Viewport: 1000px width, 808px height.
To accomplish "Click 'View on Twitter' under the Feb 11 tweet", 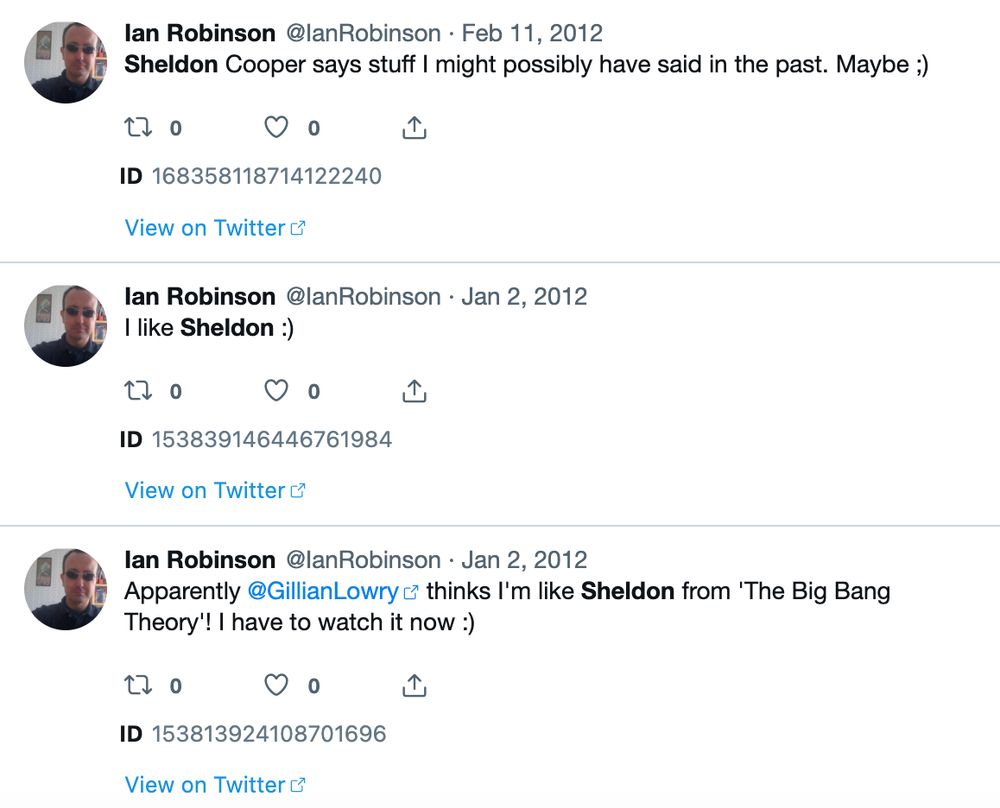I will point(206,228).
